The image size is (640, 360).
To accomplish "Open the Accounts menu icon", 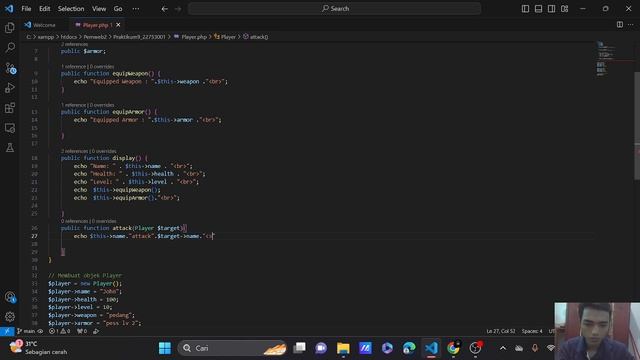I will (10, 297).
